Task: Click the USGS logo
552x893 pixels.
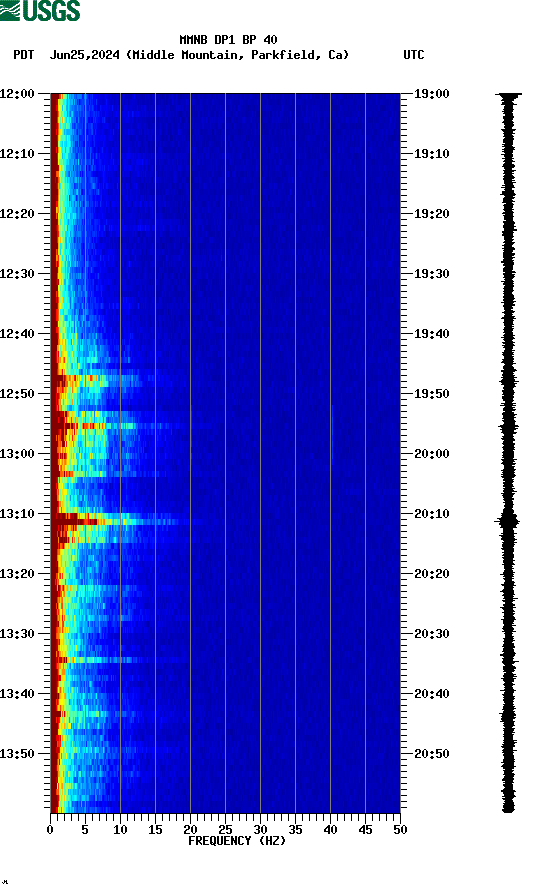Action: pyautogui.click(x=40, y=10)
